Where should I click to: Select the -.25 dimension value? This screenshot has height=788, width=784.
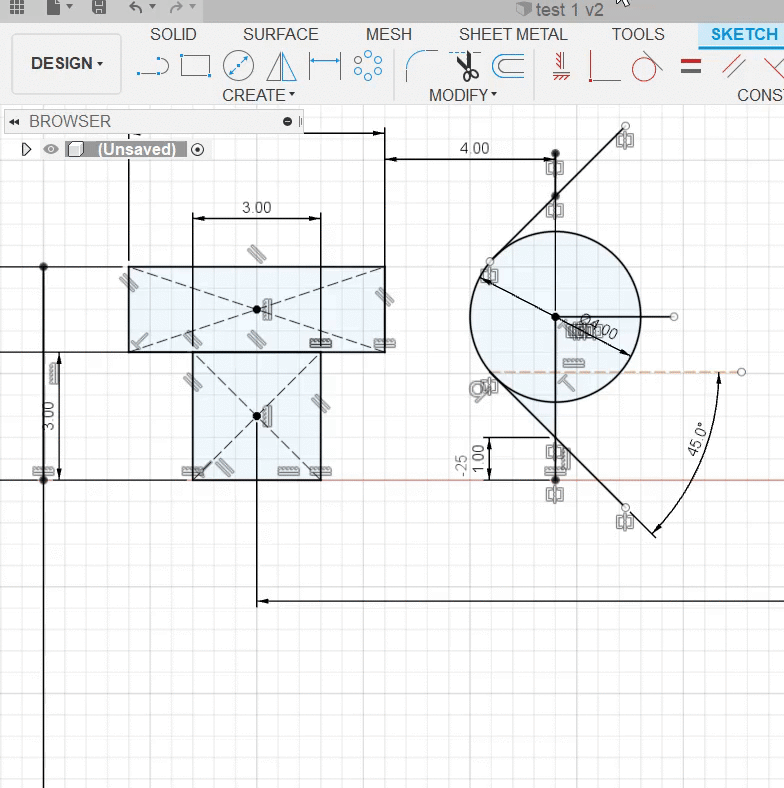(460, 465)
